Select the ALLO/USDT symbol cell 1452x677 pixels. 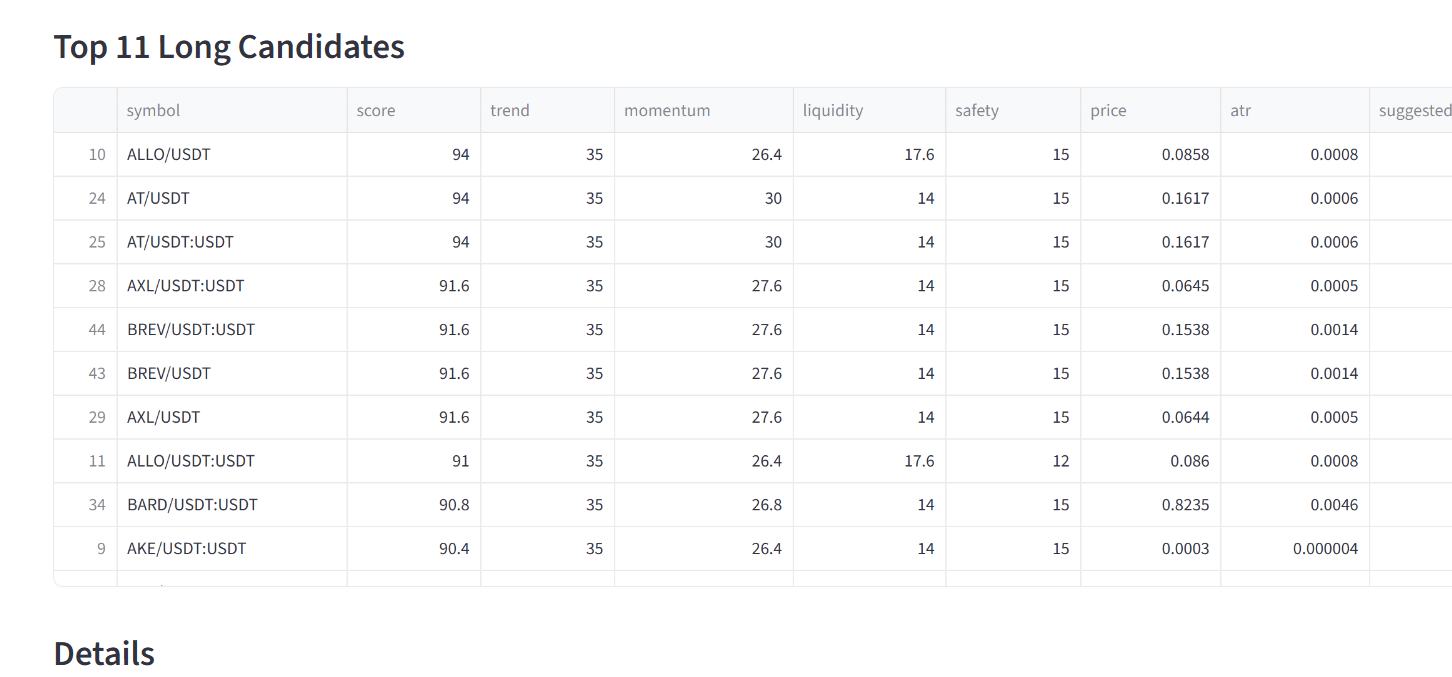point(232,155)
